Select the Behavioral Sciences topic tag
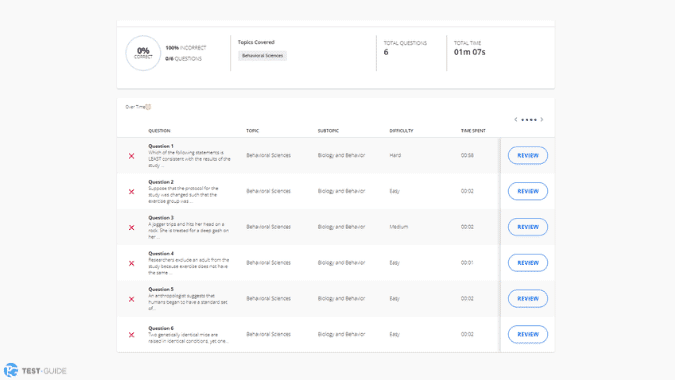This screenshot has height=380, width=675. pyautogui.click(x=263, y=56)
